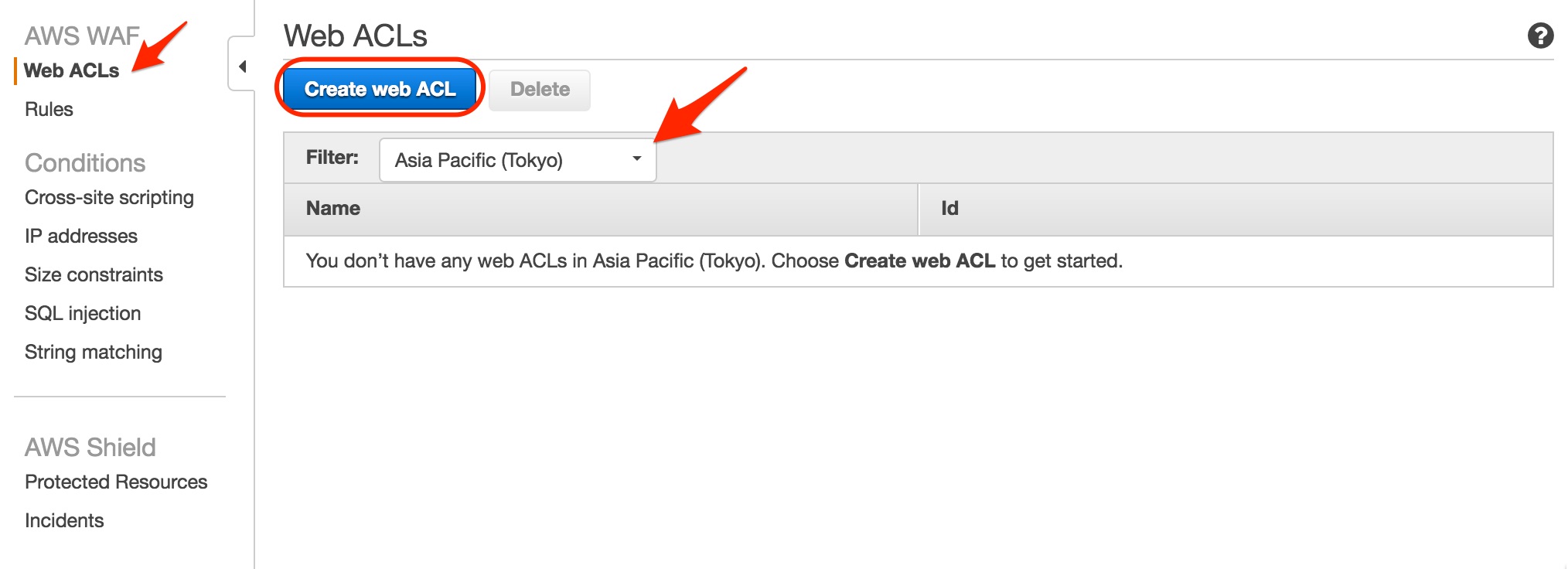Open the IP addresses conditions page
This screenshot has height=569, width=1568.
pyautogui.click(x=82, y=236)
